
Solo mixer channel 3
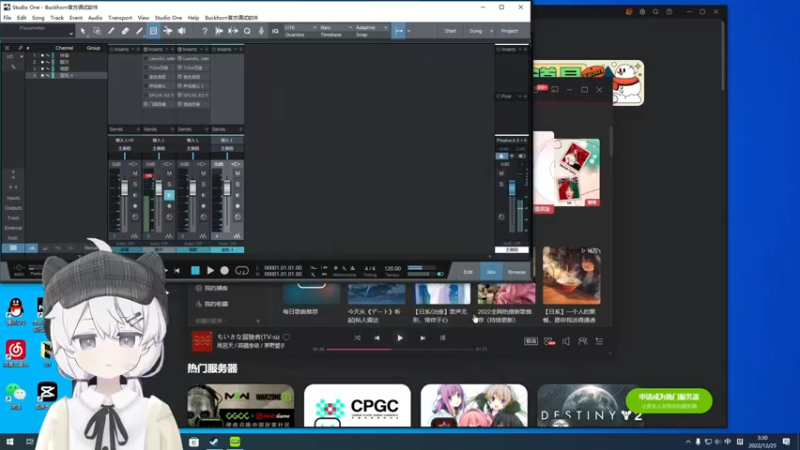click(204, 184)
